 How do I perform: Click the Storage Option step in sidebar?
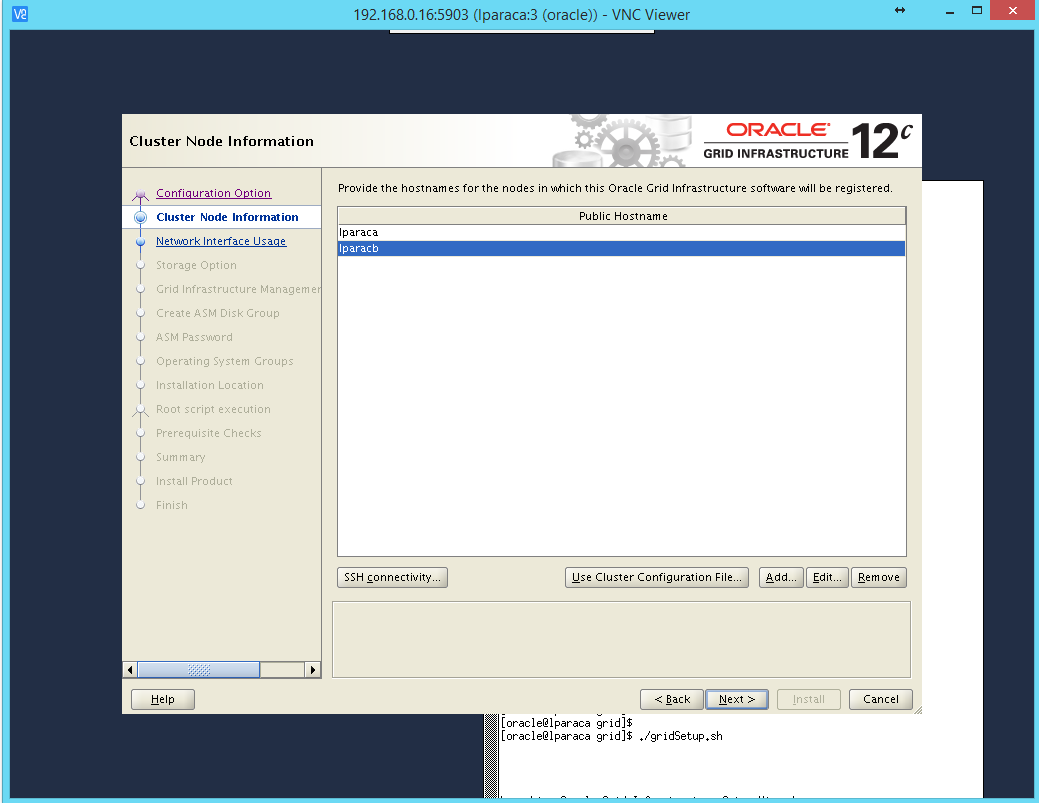point(196,265)
